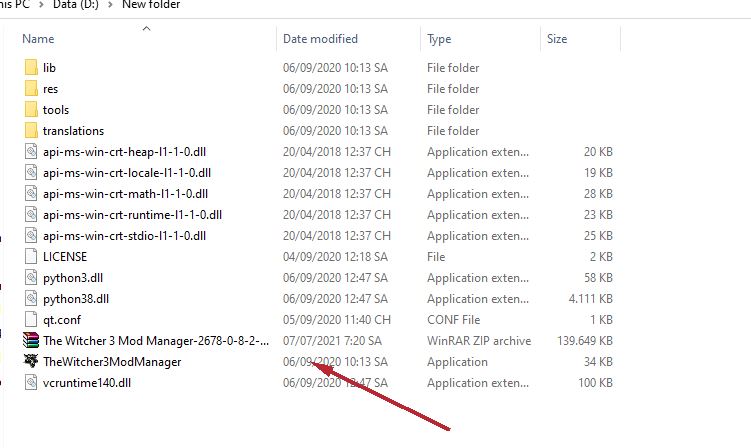
Task: Click the qt.conf file icon
Action: (x=30, y=320)
